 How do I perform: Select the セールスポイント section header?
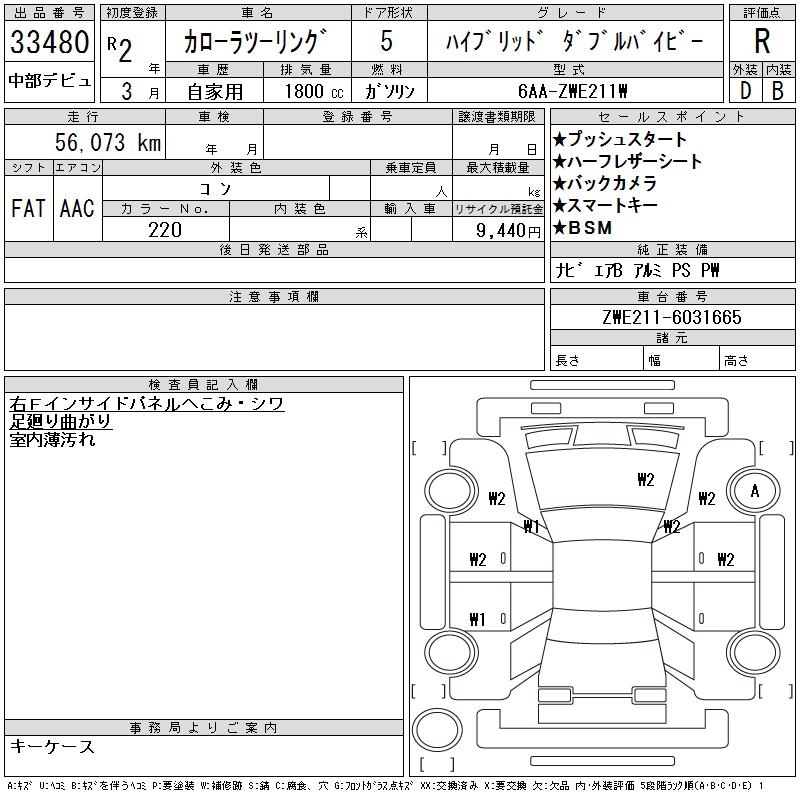click(x=672, y=117)
